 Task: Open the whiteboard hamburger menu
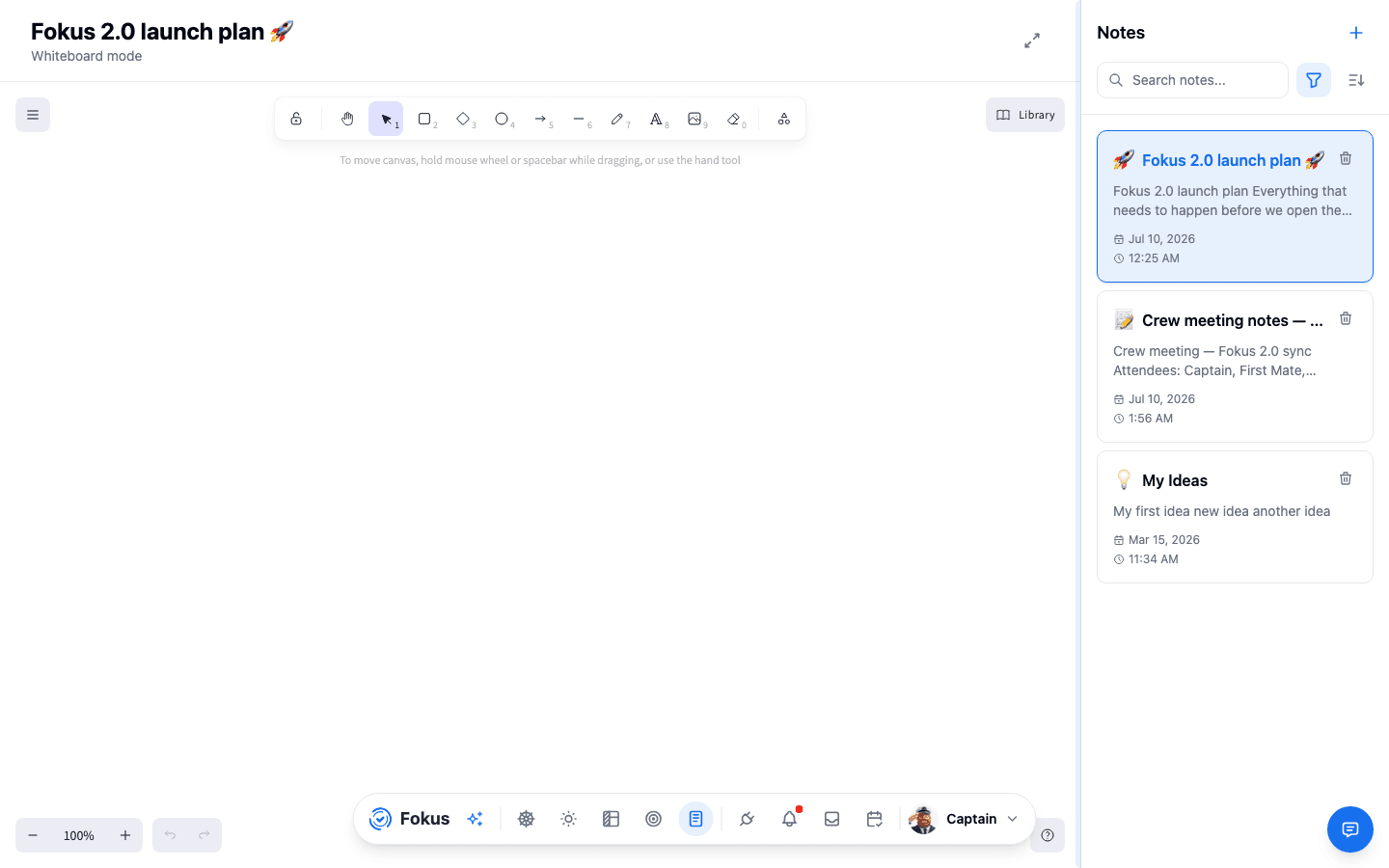tap(33, 115)
